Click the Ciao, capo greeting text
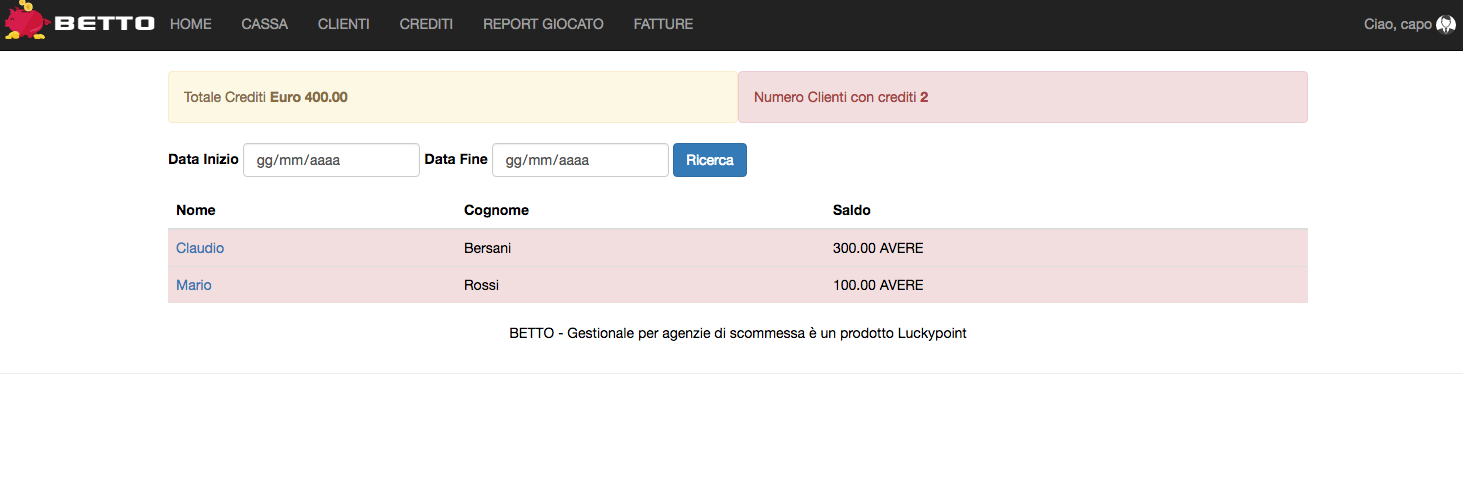 tap(1397, 24)
